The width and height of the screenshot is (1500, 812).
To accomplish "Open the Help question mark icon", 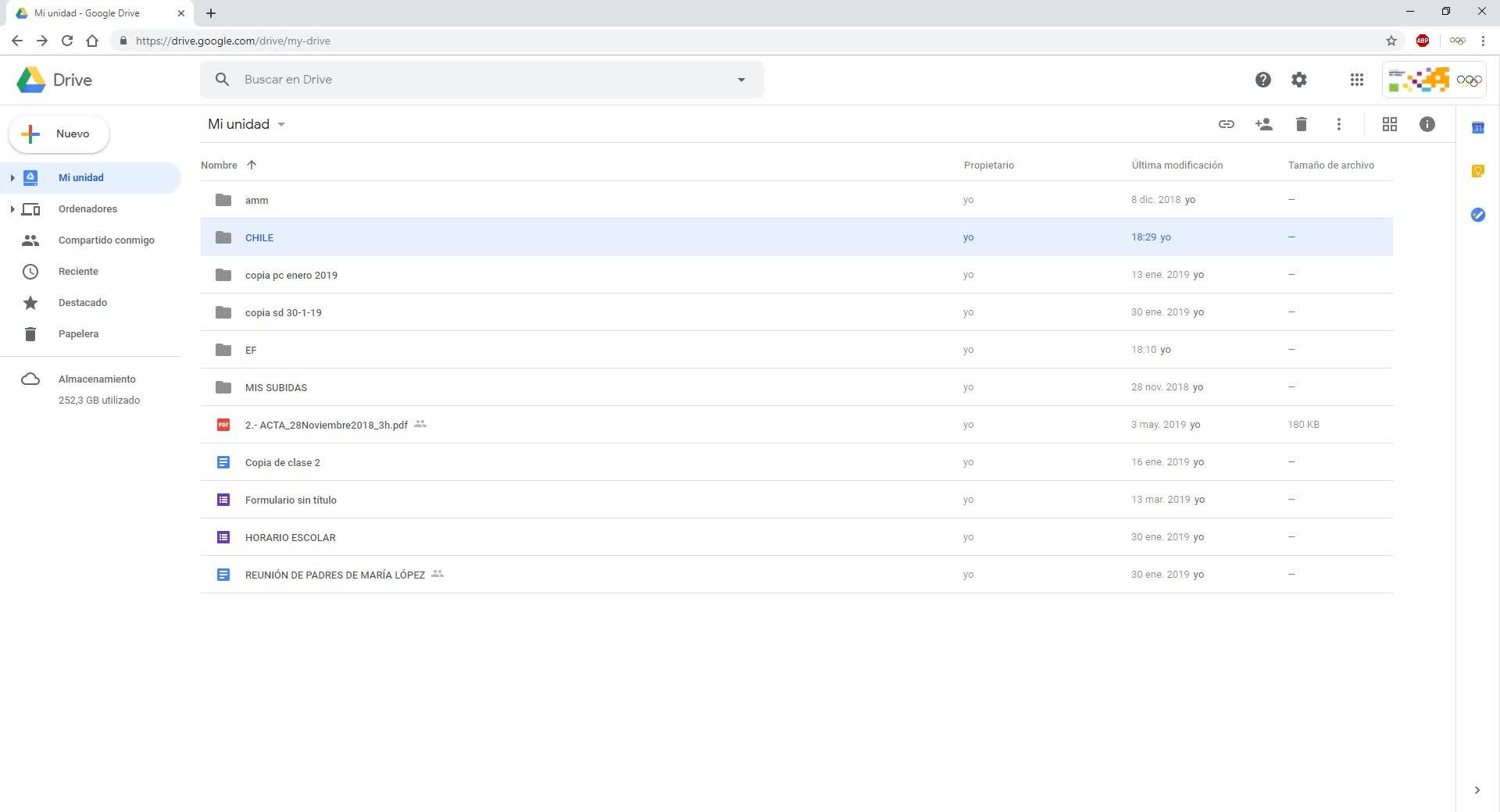I will point(1262,80).
